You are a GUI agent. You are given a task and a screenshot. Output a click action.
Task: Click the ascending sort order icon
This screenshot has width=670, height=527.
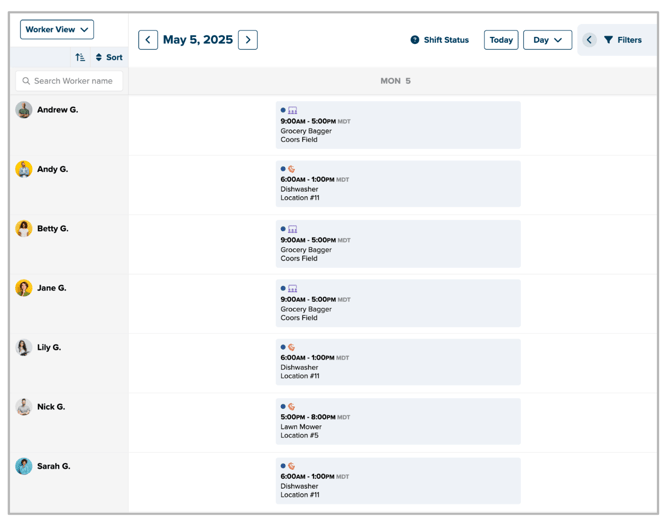tap(80, 57)
